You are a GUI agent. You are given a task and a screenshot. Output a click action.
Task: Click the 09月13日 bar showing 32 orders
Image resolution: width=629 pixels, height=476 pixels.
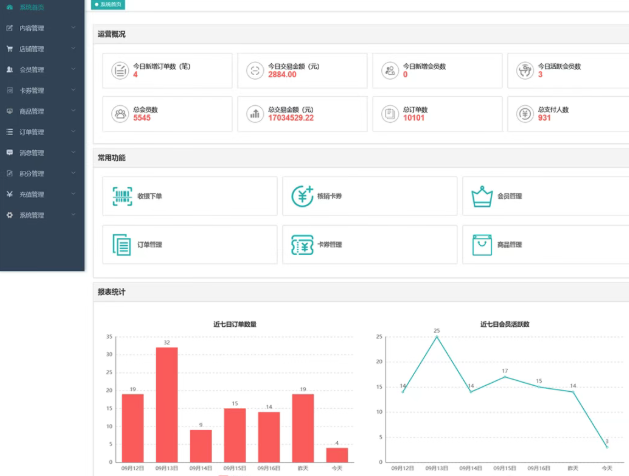[x=167, y=405]
